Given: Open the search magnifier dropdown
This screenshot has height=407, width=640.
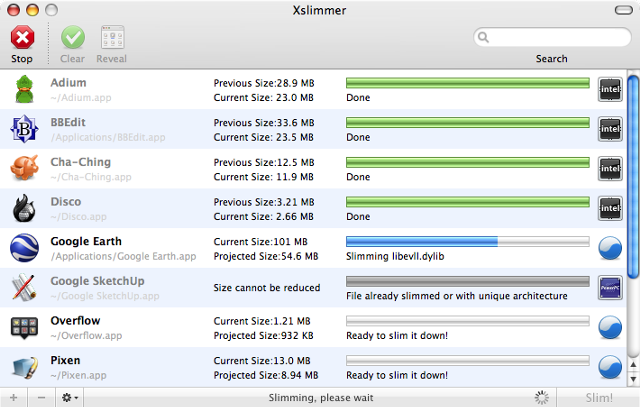Looking at the screenshot, I should click(486, 38).
